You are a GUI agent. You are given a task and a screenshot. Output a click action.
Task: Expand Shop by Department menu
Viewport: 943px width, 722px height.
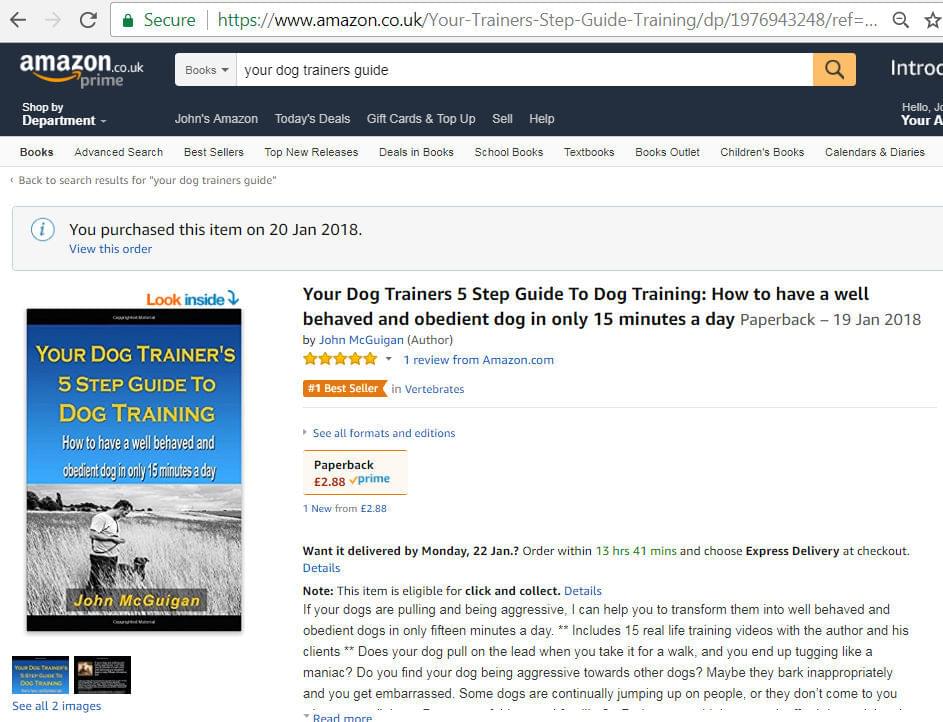[x=64, y=114]
